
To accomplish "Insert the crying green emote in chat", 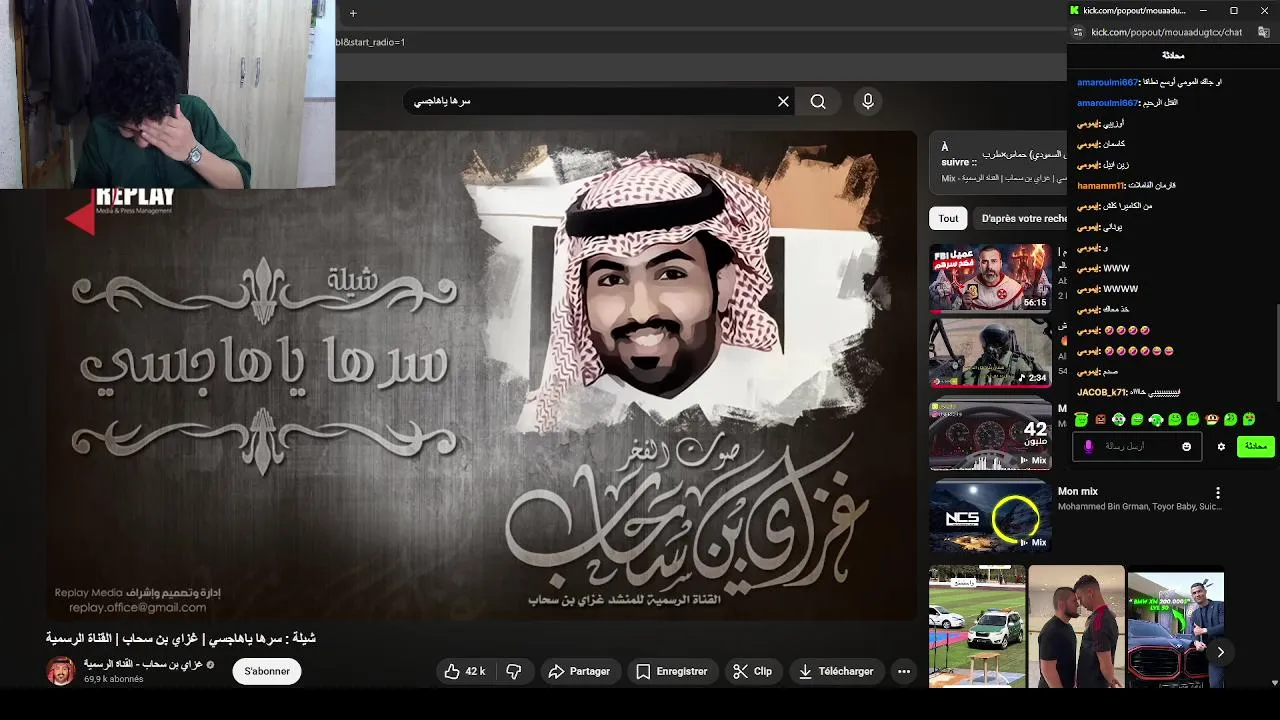I will (x=1249, y=419).
